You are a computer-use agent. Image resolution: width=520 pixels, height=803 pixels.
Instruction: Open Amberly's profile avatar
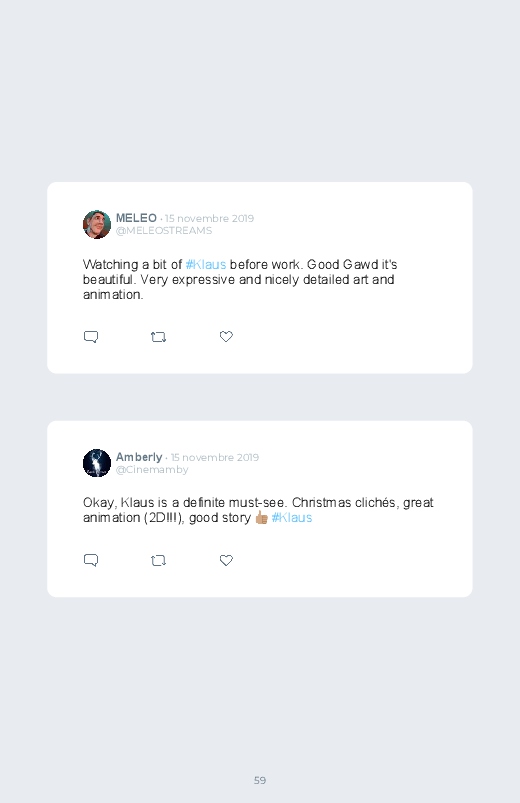point(97,463)
